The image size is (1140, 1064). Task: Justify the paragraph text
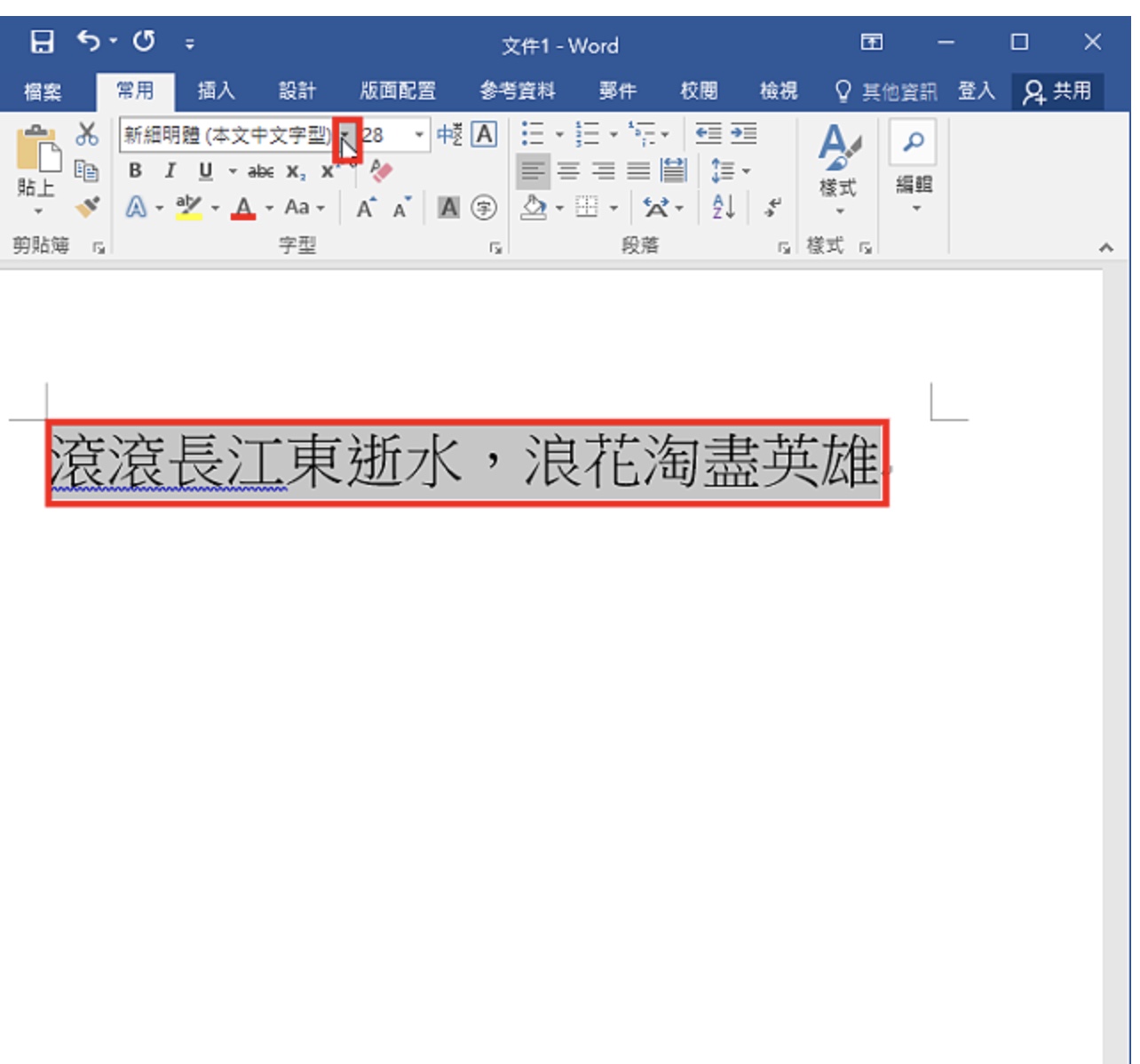pos(638,171)
